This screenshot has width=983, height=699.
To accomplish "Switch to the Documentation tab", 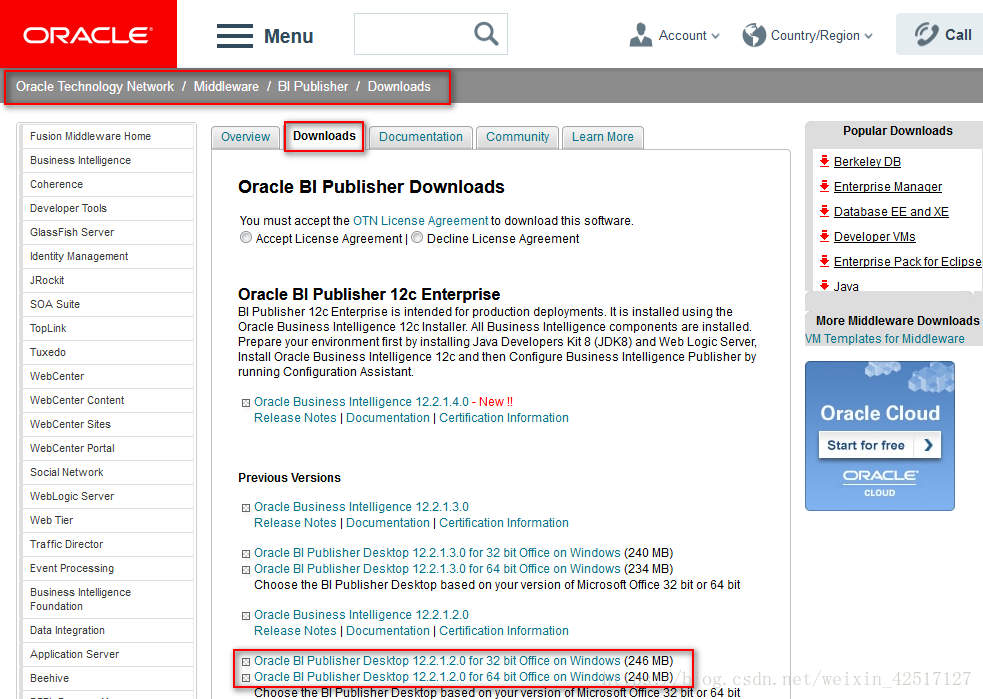I will (x=421, y=137).
